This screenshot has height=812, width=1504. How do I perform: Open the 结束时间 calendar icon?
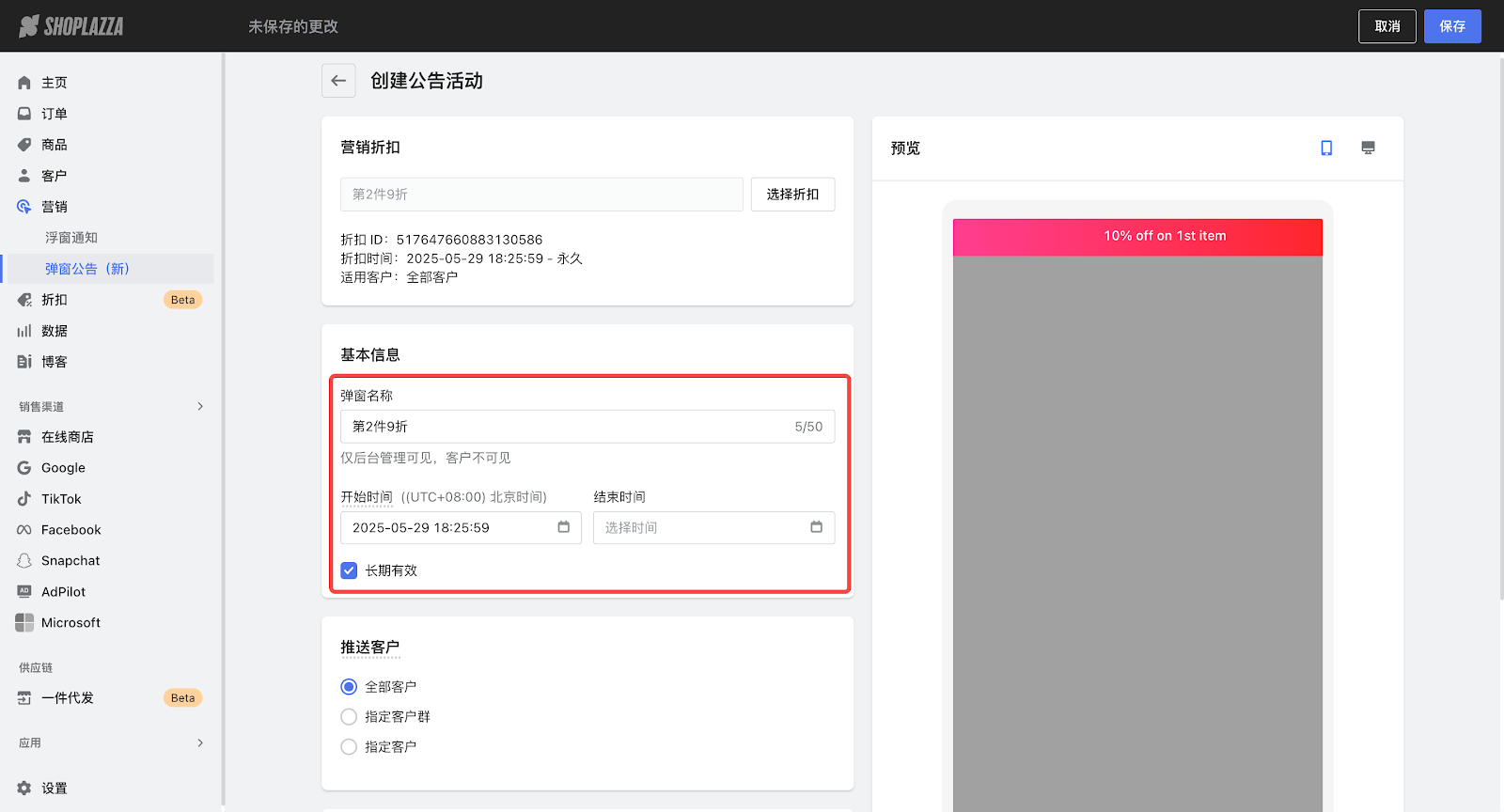(x=817, y=527)
